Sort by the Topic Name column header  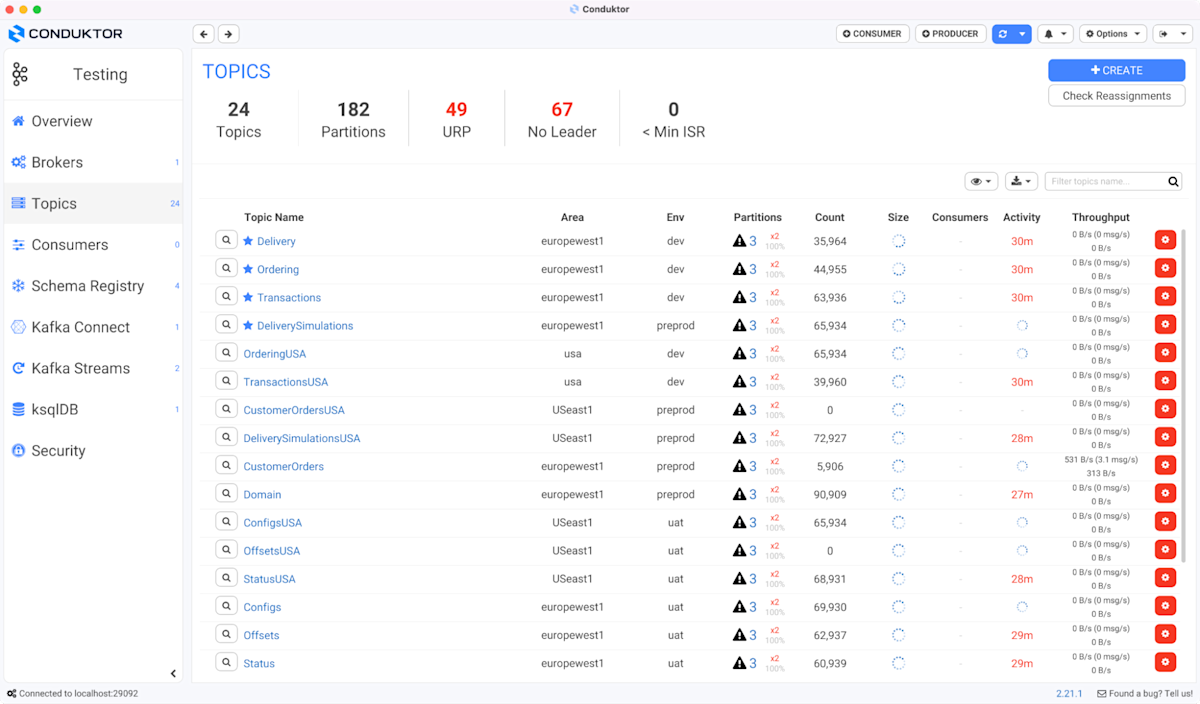coord(274,217)
